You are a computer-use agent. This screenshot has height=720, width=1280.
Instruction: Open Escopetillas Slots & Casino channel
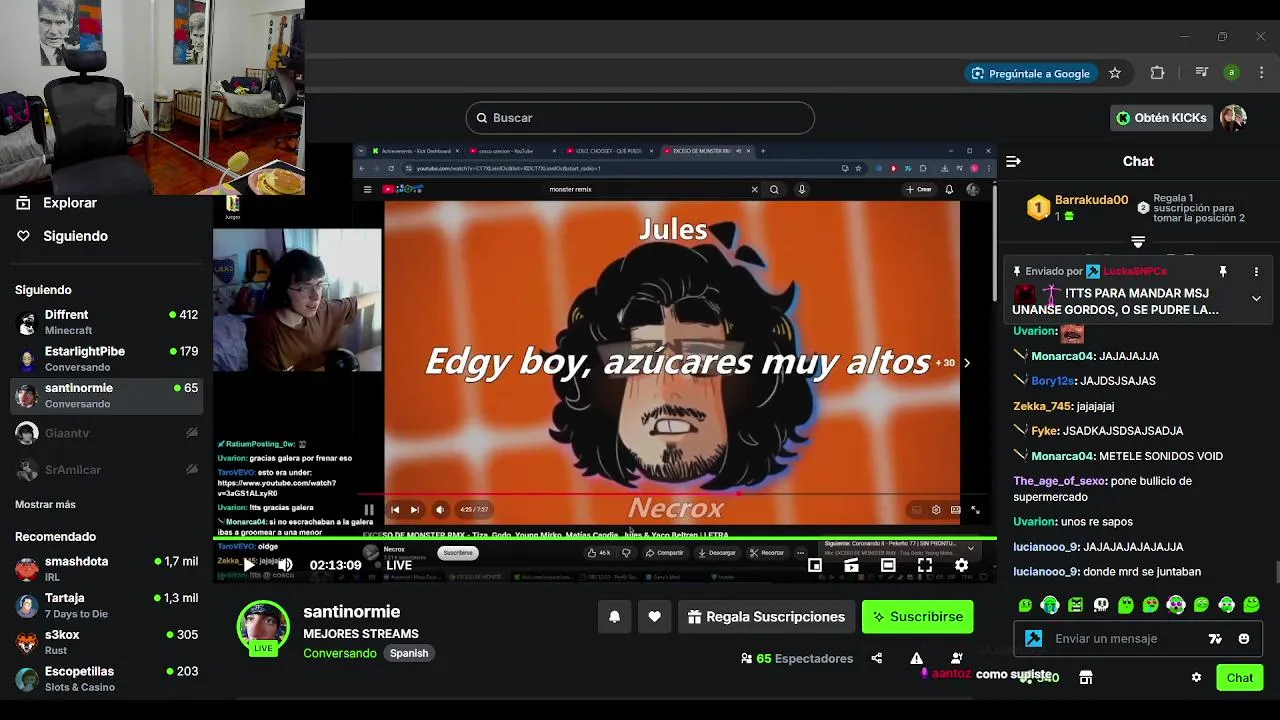click(107, 679)
